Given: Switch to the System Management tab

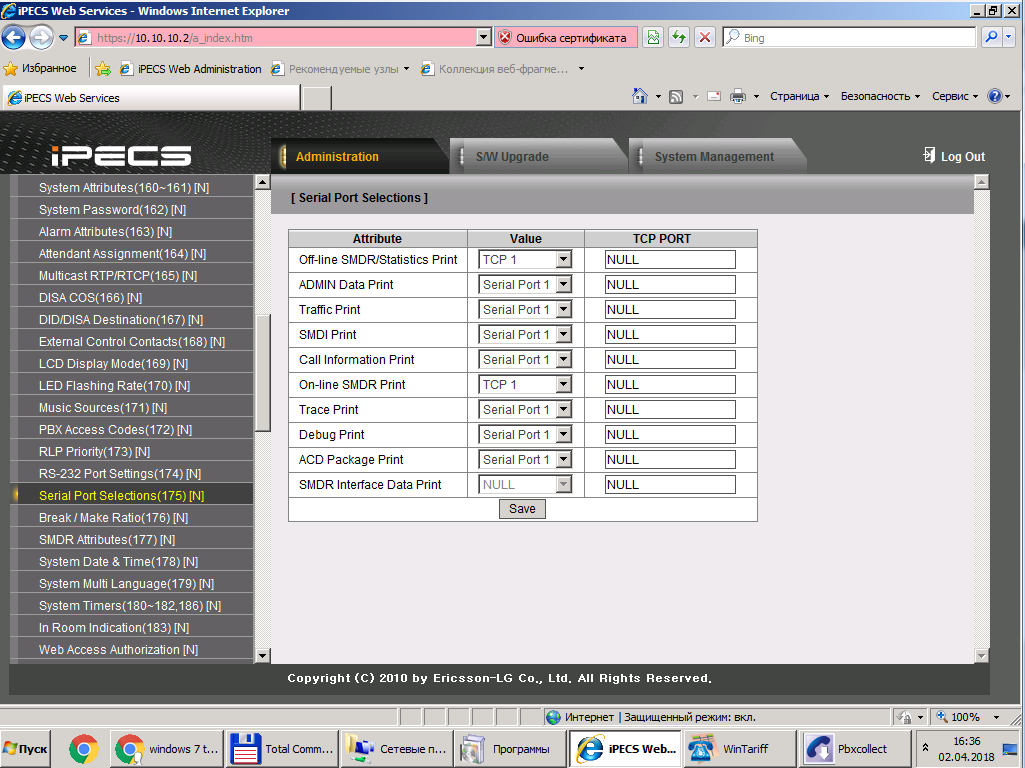Looking at the screenshot, I should 714,157.
